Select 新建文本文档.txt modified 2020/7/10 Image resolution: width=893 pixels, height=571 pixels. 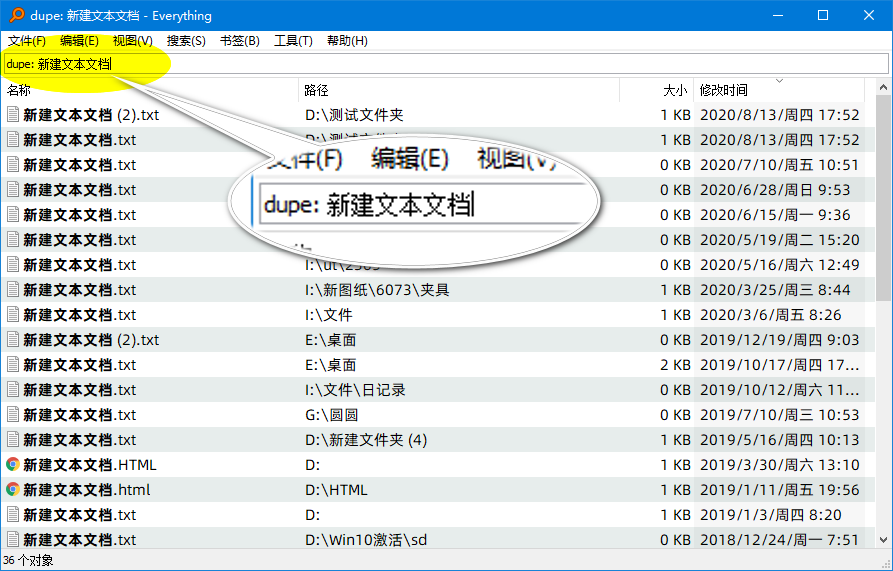[80, 165]
